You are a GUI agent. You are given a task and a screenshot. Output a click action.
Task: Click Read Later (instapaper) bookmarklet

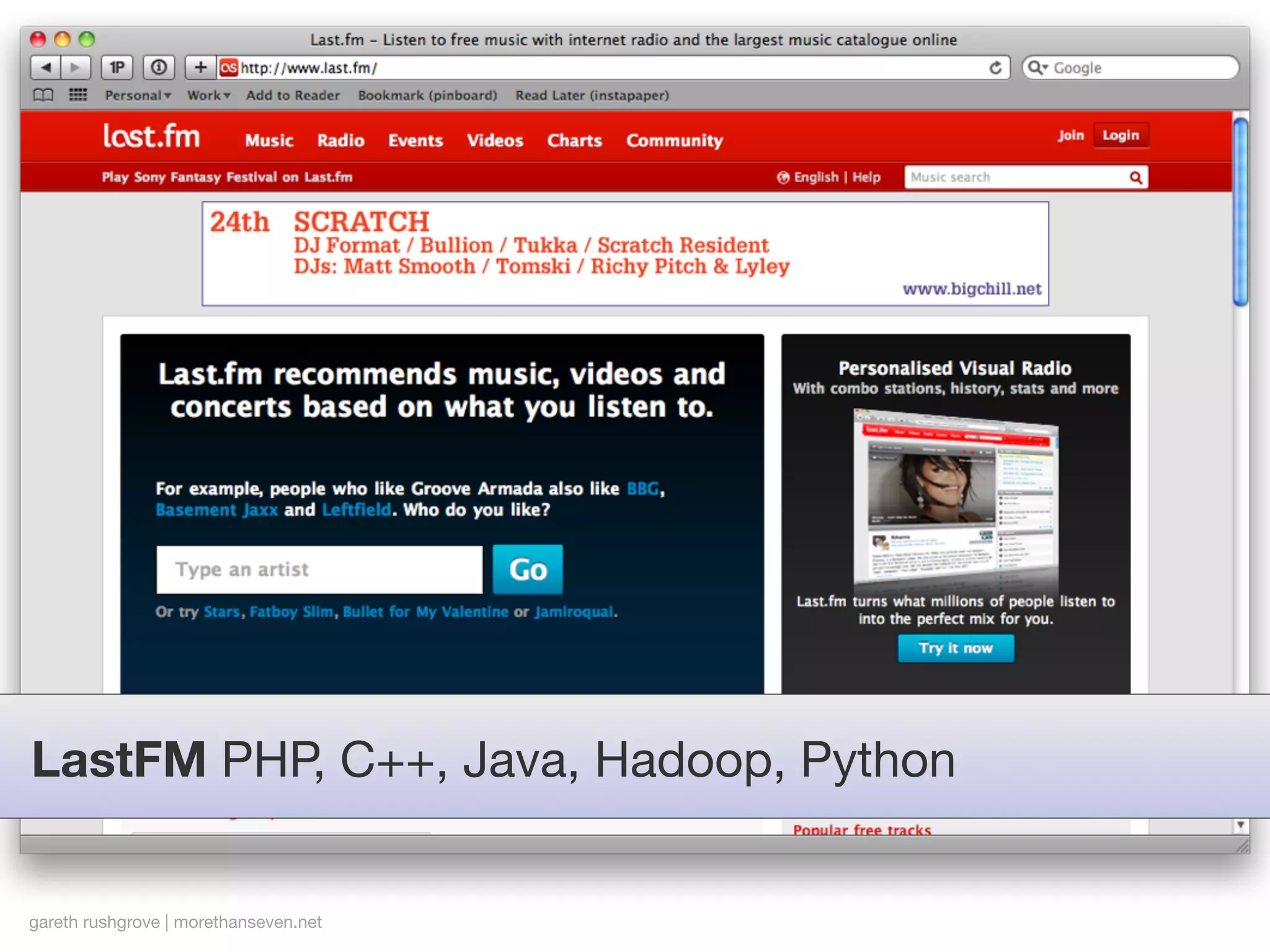pyautogui.click(x=592, y=95)
